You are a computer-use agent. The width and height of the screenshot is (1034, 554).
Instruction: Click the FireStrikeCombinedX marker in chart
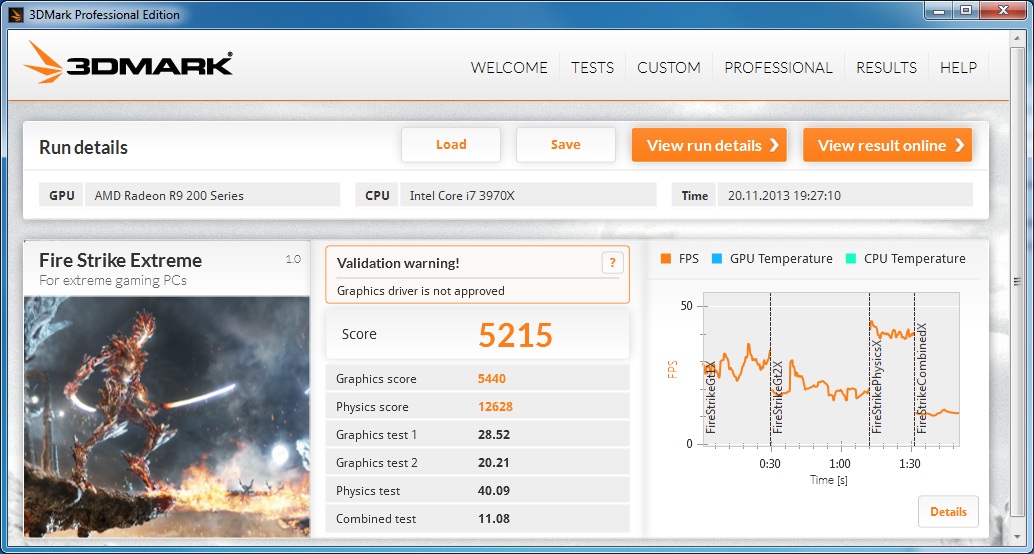pos(922,378)
